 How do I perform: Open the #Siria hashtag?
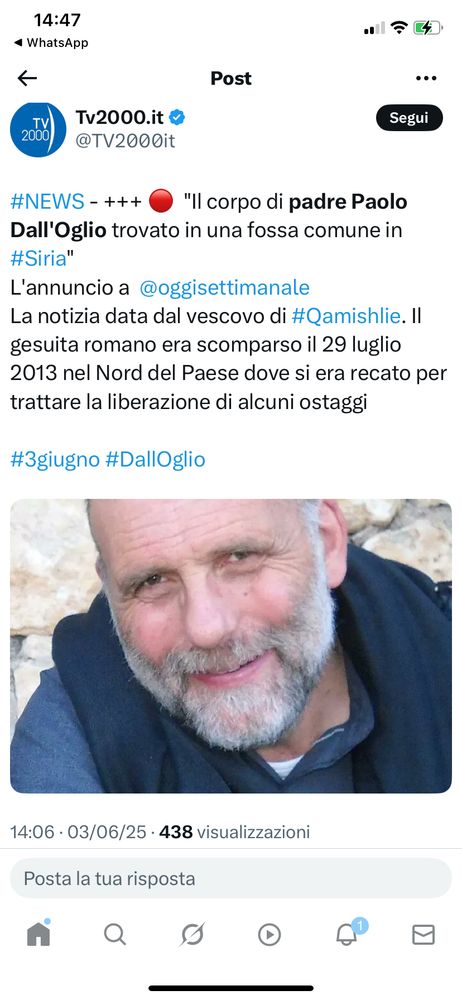(x=38, y=259)
